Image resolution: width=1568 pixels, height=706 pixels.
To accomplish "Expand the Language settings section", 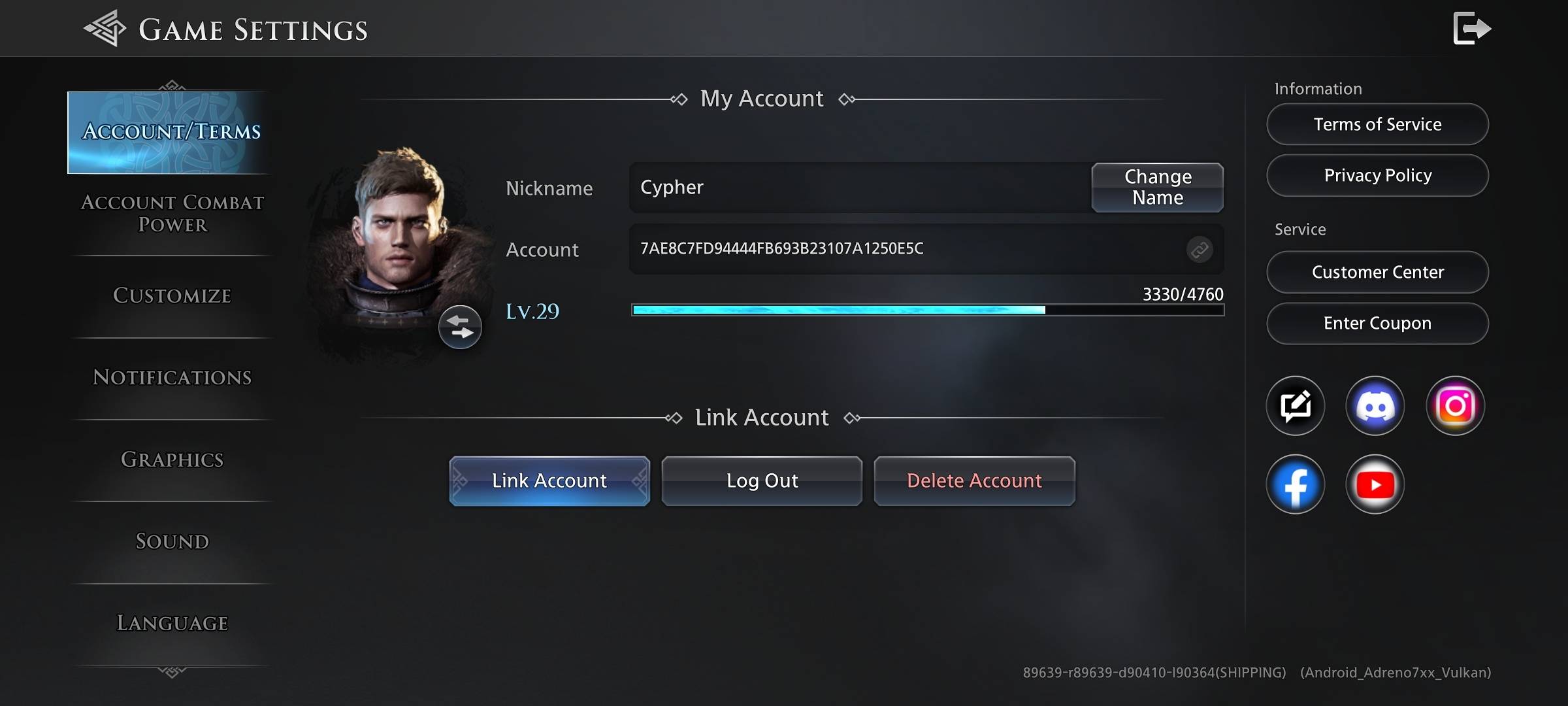I will (170, 623).
